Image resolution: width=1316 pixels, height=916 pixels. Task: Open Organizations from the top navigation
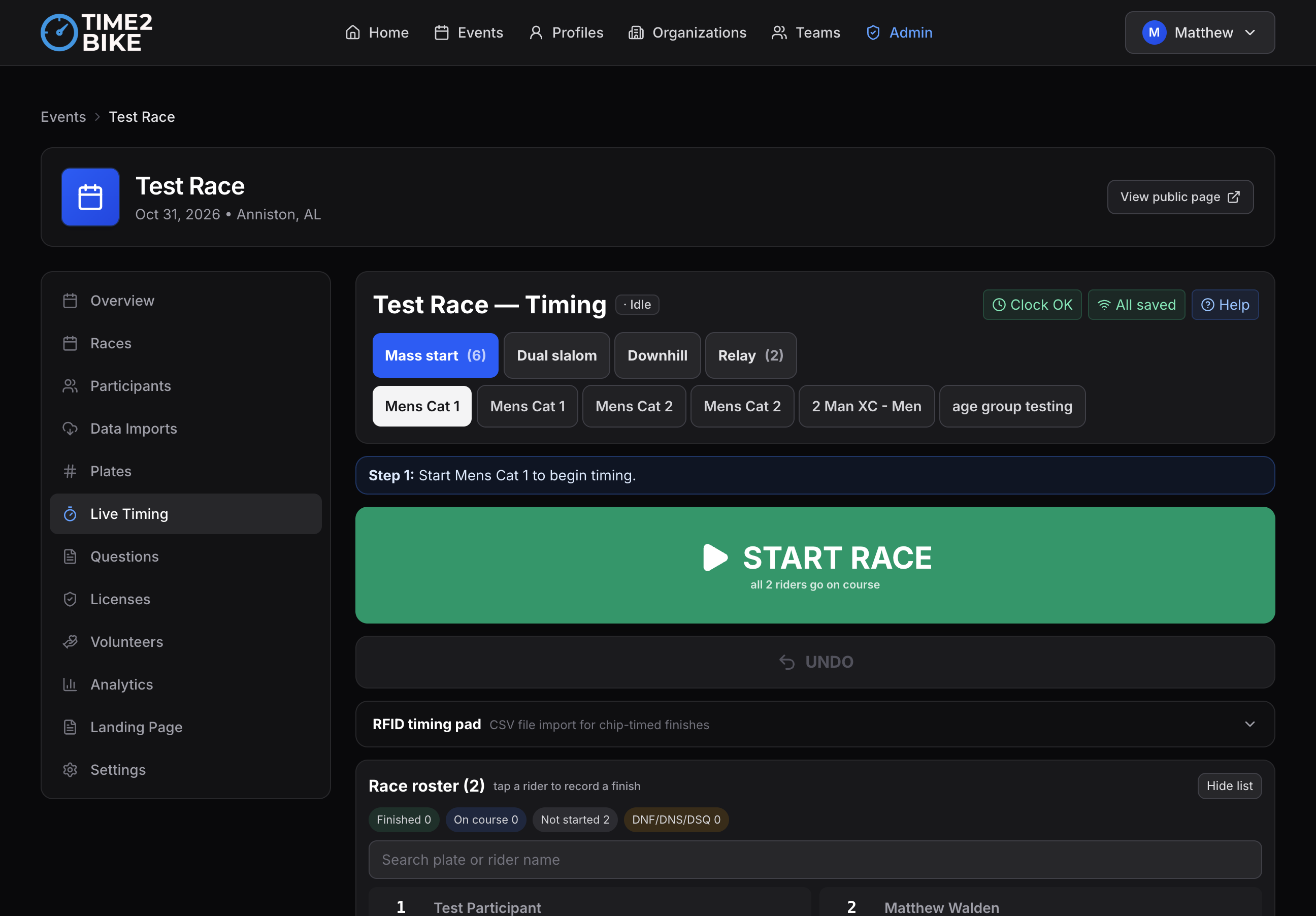[687, 32]
